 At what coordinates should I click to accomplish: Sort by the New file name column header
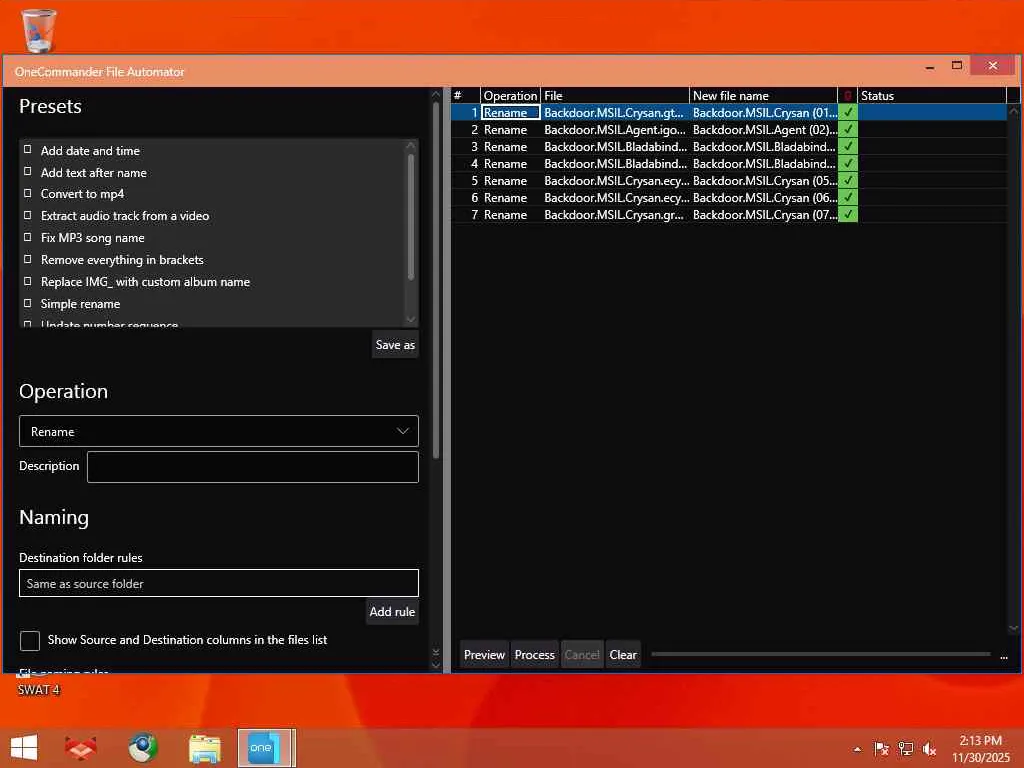763,95
